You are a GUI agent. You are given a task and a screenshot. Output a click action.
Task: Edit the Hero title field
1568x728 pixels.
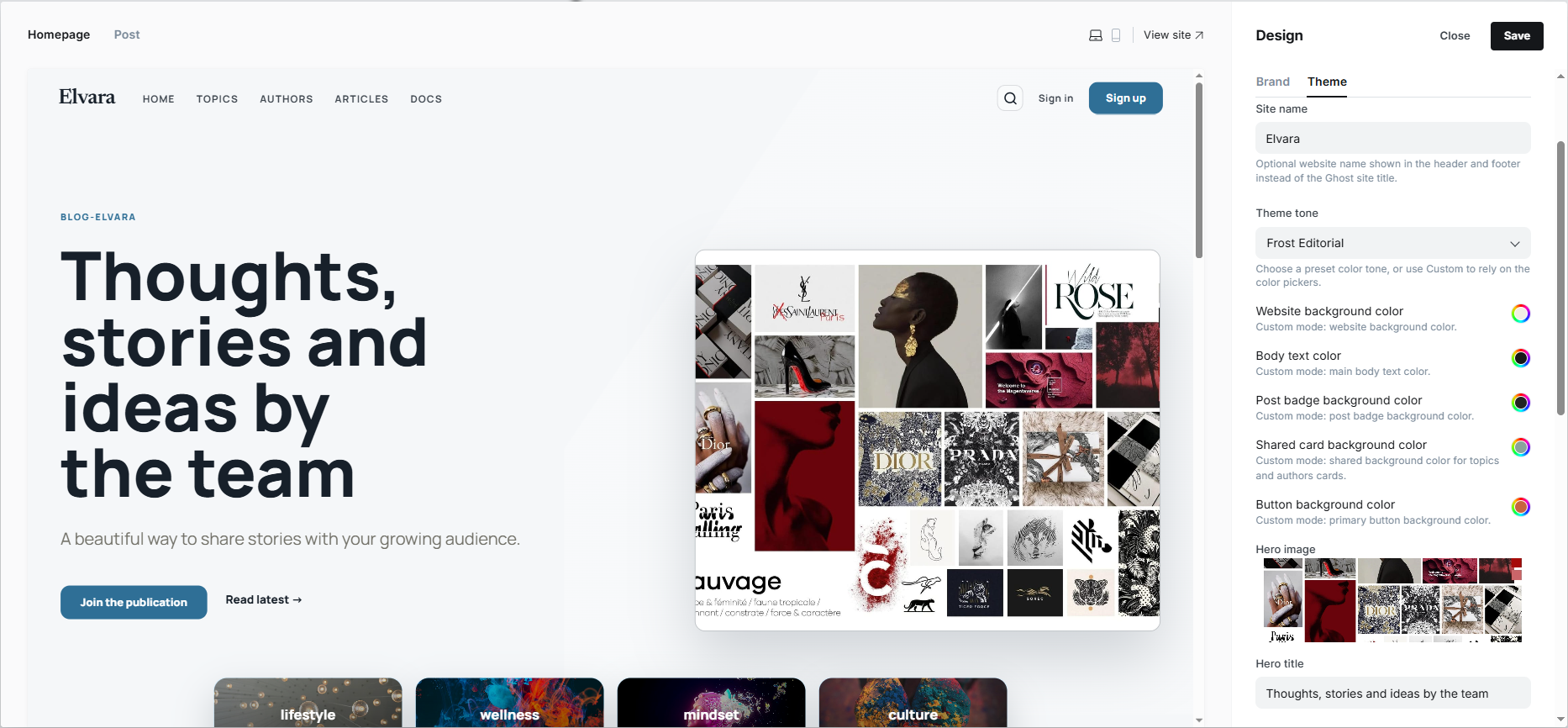[x=1393, y=694]
